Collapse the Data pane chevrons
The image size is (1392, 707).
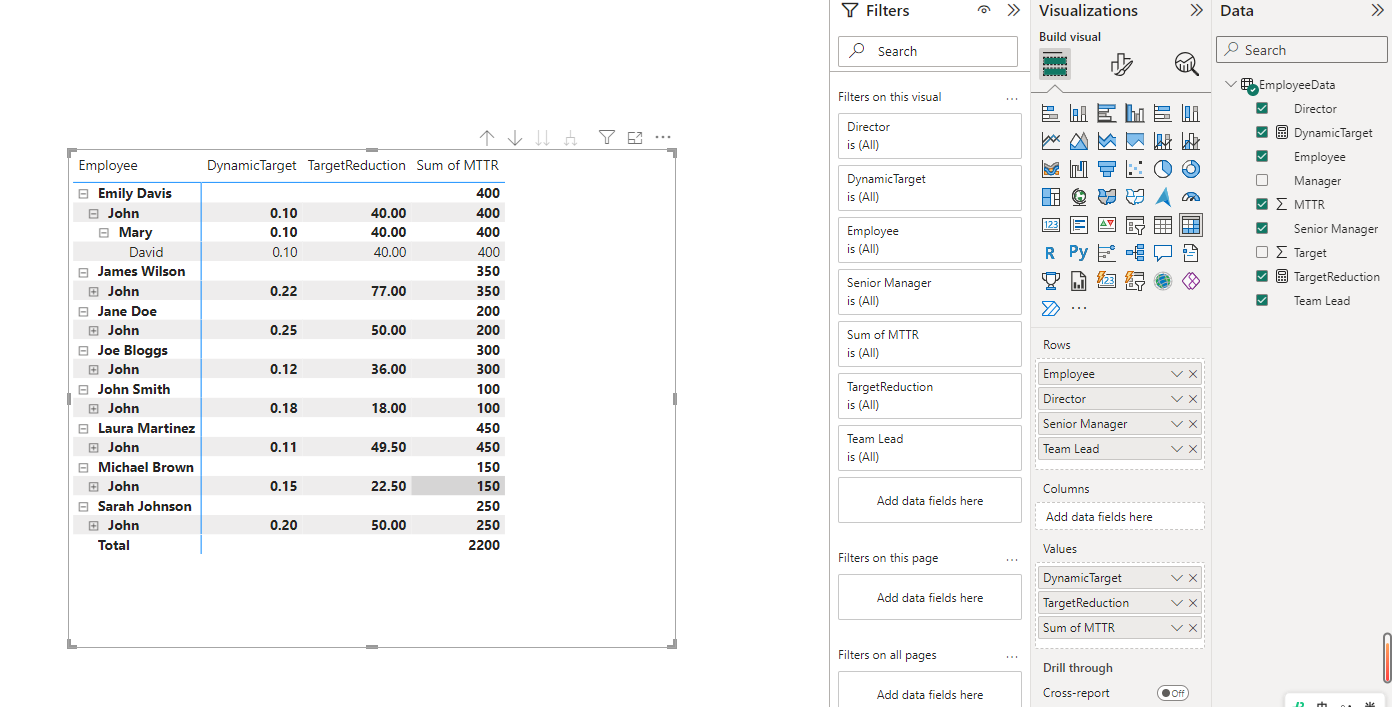tap(1377, 10)
